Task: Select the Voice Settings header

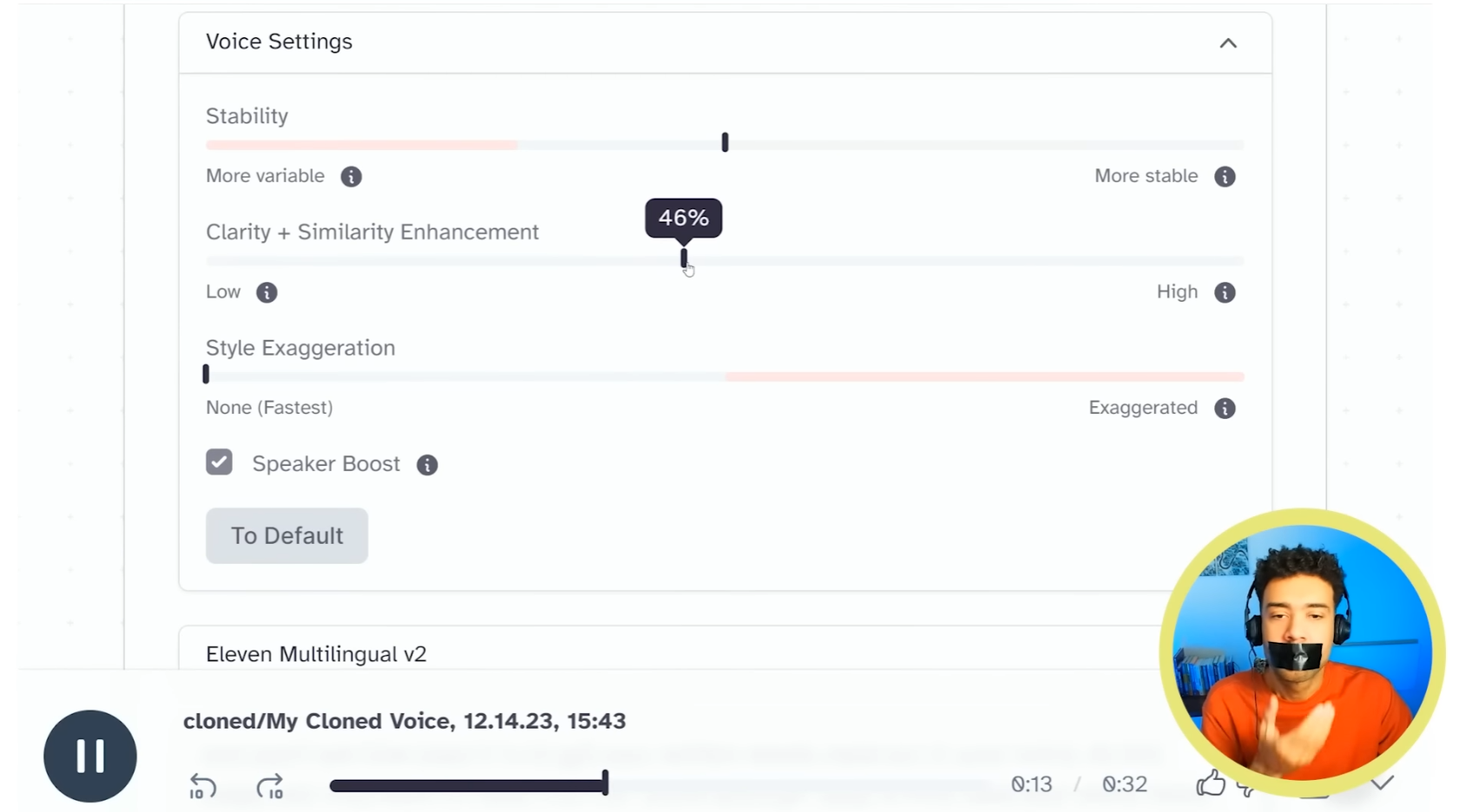Action: [279, 41]
